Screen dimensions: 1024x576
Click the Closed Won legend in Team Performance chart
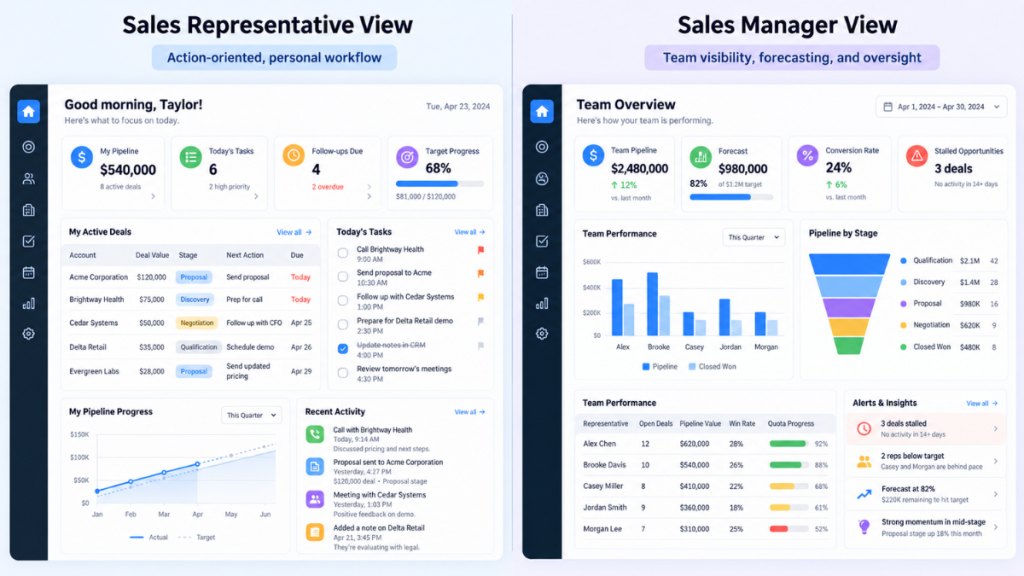(712, 367)
